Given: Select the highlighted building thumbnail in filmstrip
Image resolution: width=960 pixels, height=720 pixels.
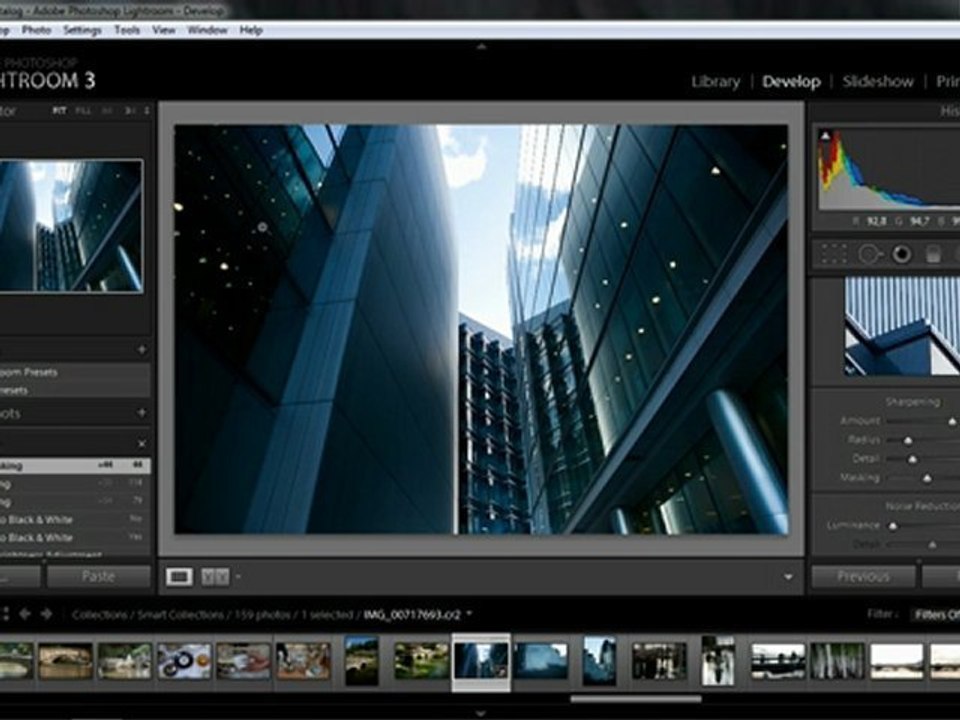Looking at the screenshot, I should 481,661.
